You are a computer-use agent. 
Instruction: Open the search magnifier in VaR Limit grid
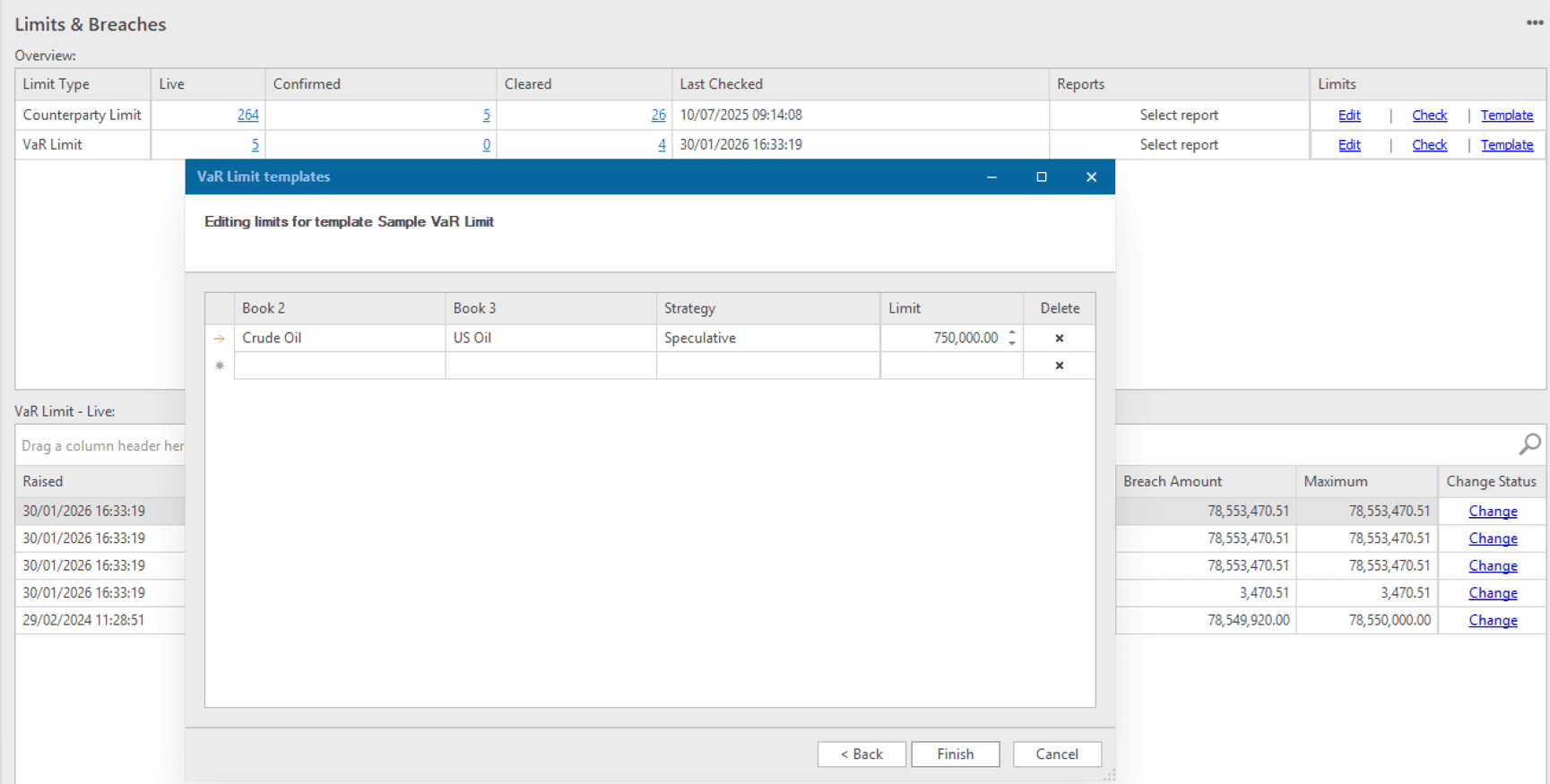(1529, 444)
